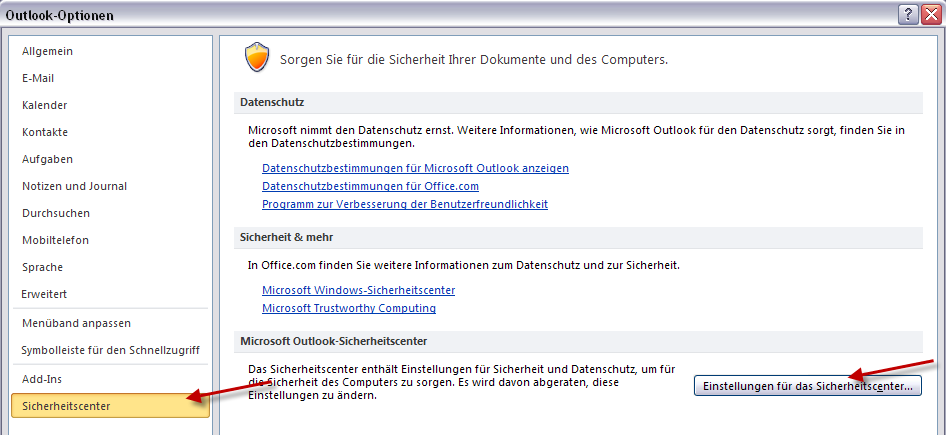Viewport: 946px width, 435px height.
Task: Open Datenschutzbestimmungen für Microsoft Outlook anzeigen link
Action: click(415, 168)
